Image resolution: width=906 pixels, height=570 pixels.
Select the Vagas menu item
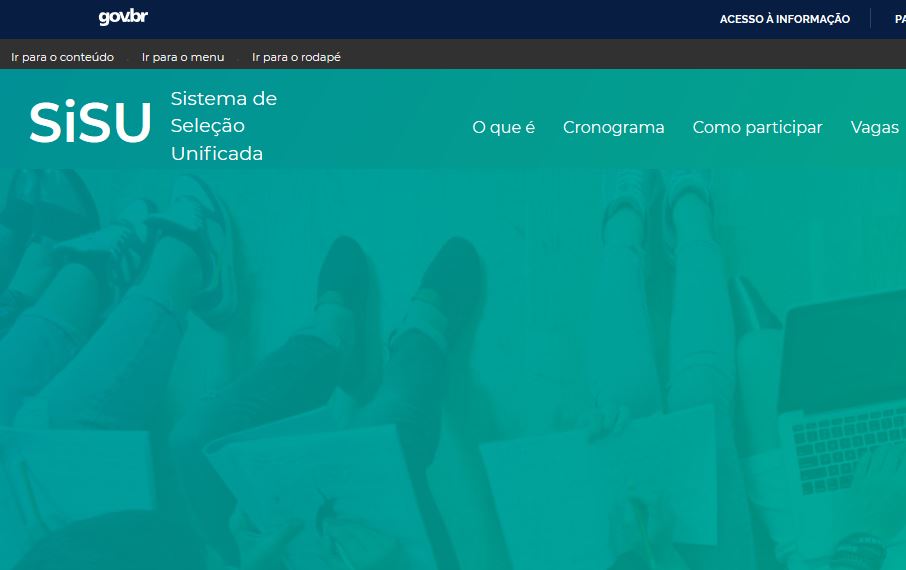pyautogui.click(x=874, y=127)
